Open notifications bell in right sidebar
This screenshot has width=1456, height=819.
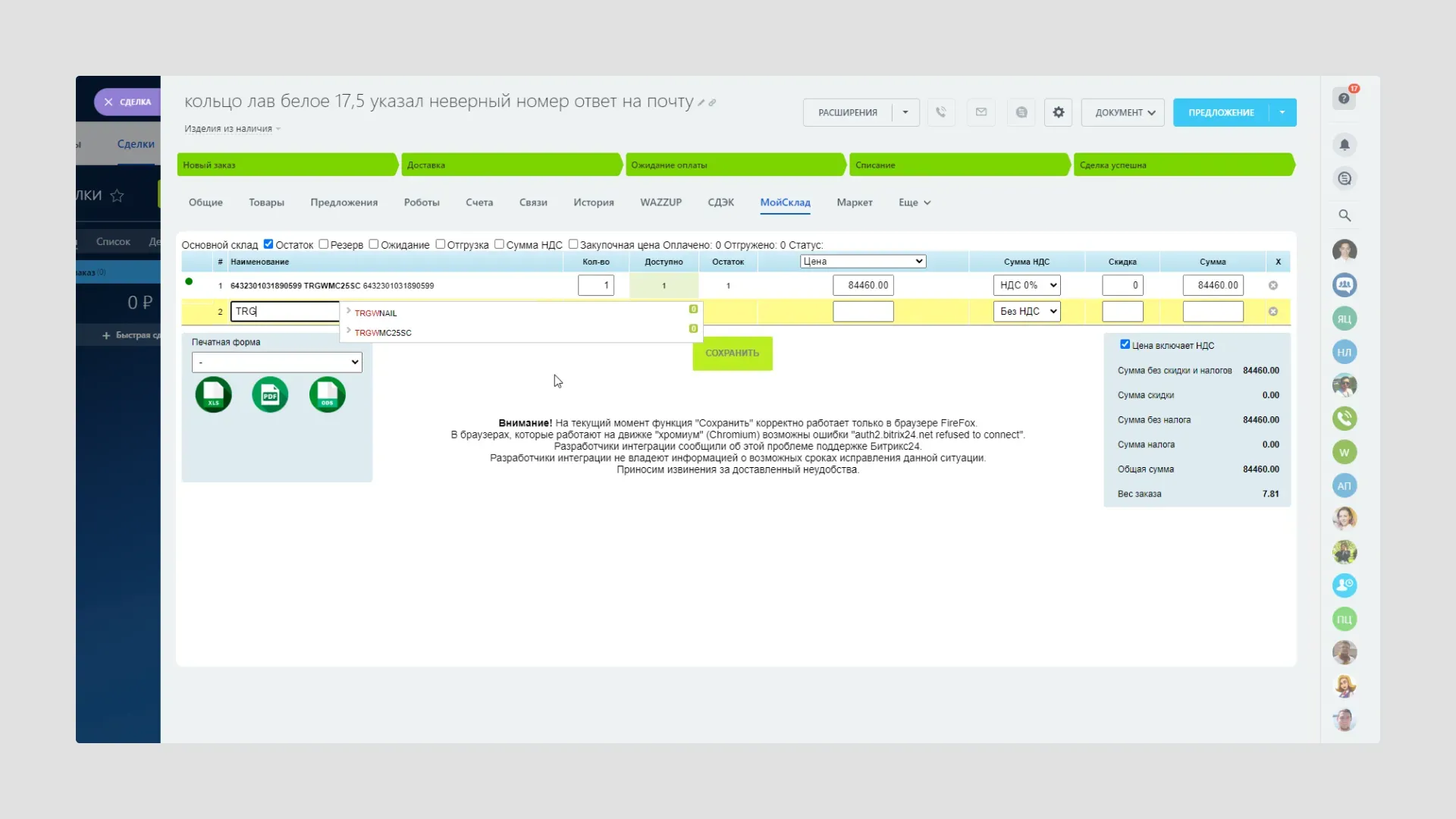[1344, 145]
